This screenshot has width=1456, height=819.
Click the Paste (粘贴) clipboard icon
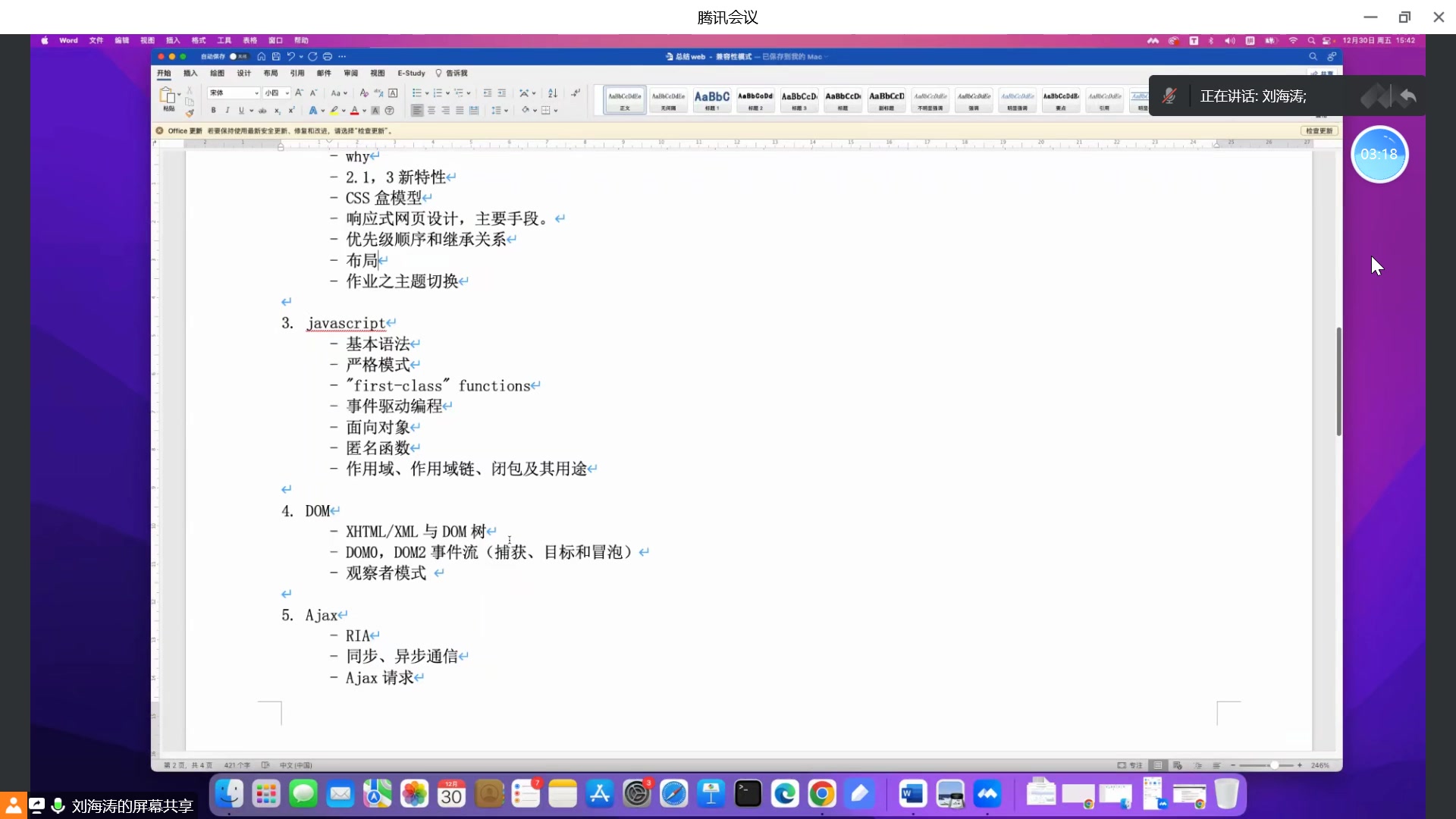pyautogui.click(x=168, y=96)
